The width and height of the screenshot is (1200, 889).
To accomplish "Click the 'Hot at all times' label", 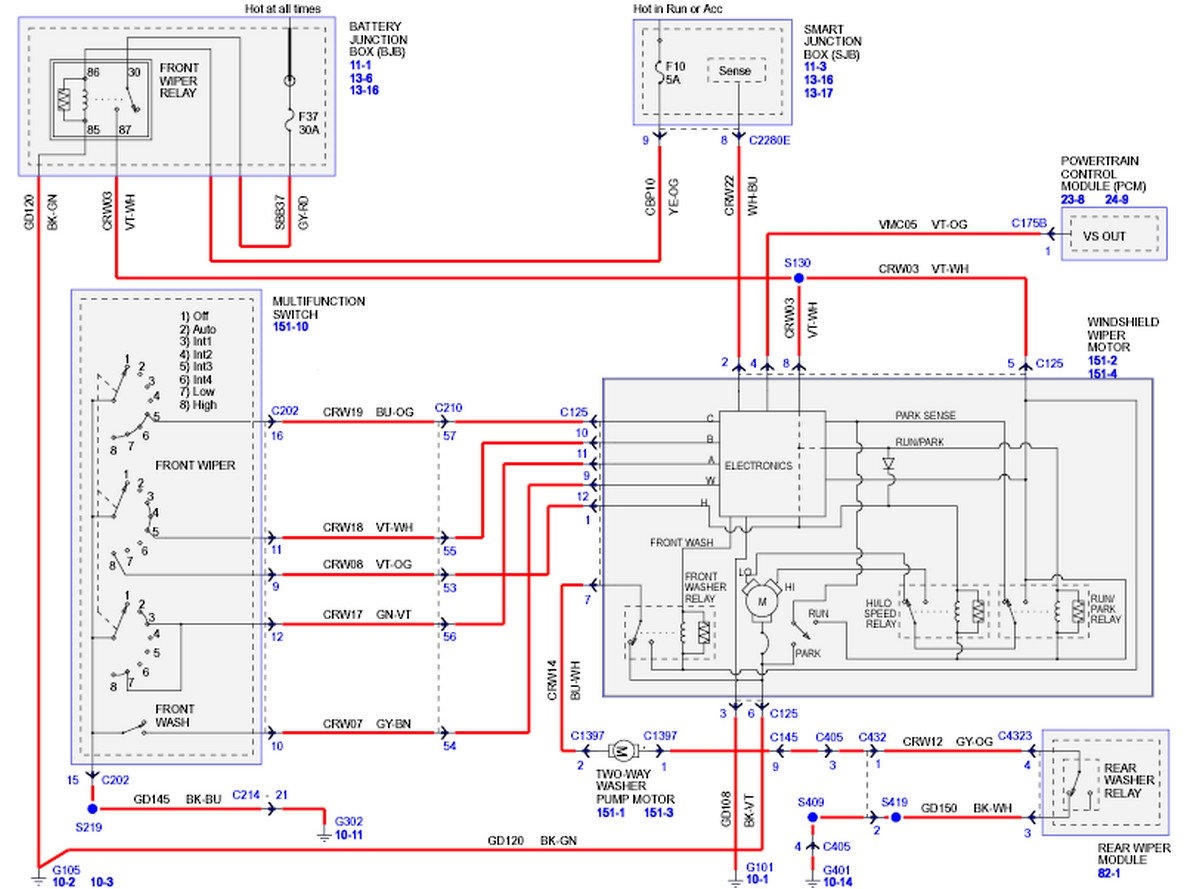I will [283, 8].
